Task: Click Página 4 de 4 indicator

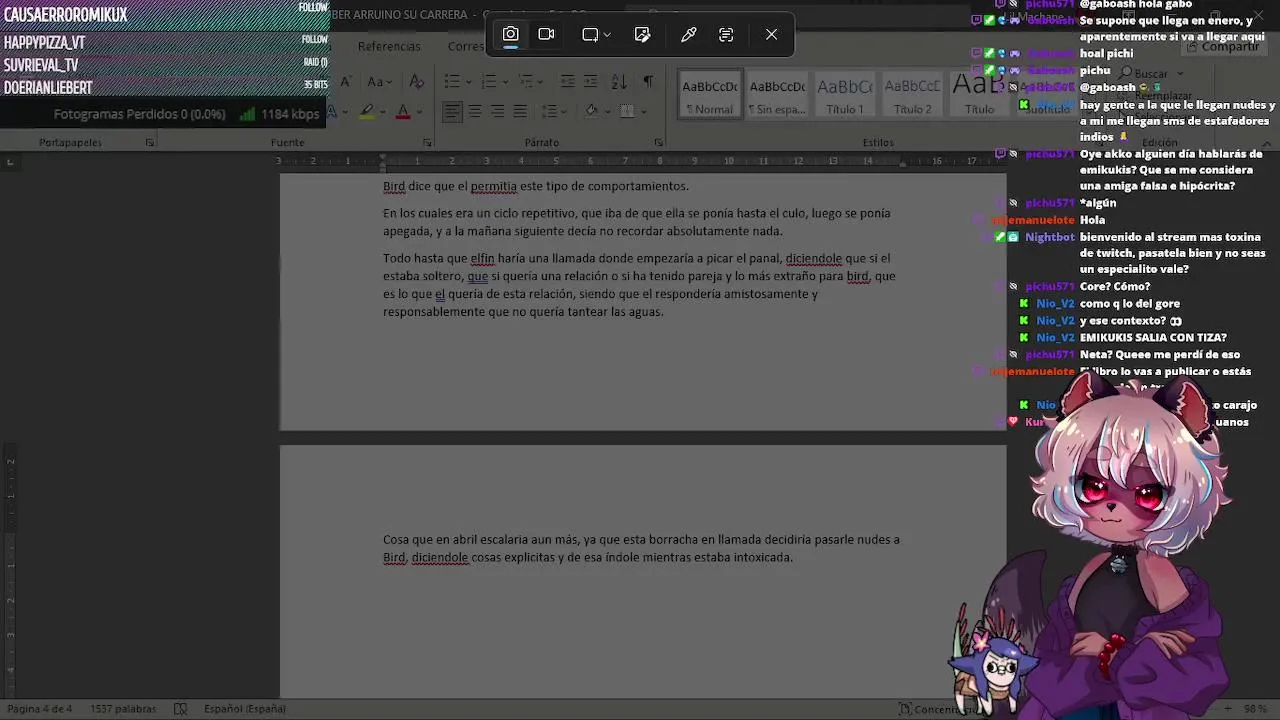Action: (40, 709)
